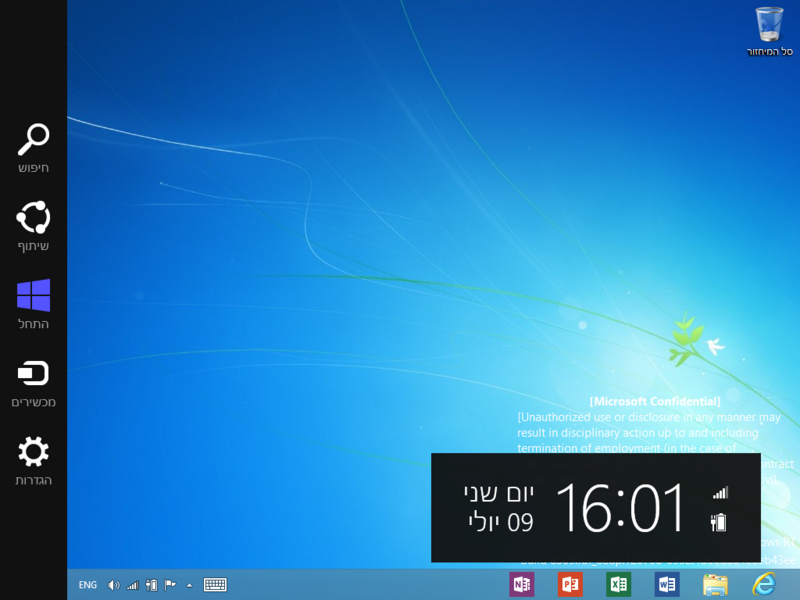Open the Settings charm gear icon
Image resolution: width=800 pixels, height=600 pixels.
(33, 453)
